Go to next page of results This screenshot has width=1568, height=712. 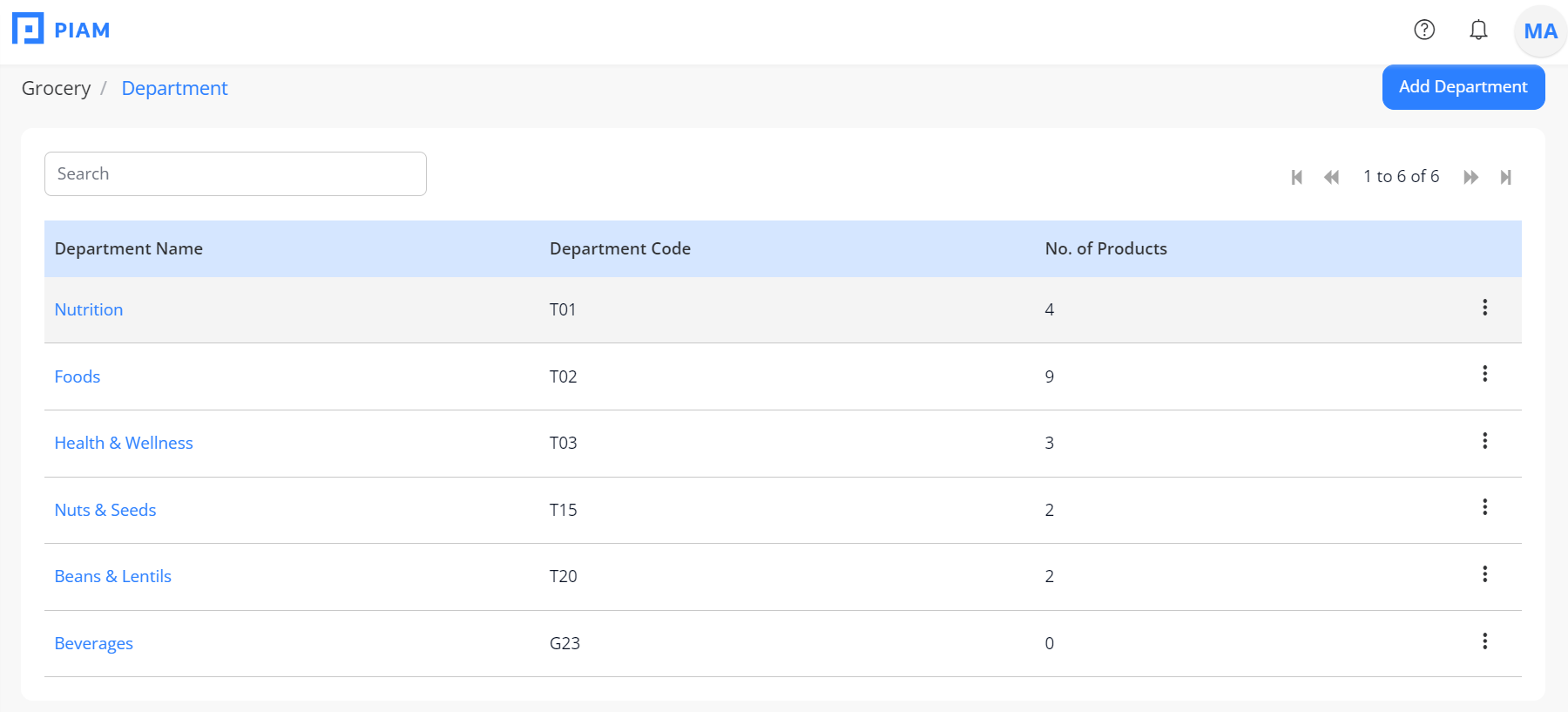pyautogui.click(x=1470, y=177)
